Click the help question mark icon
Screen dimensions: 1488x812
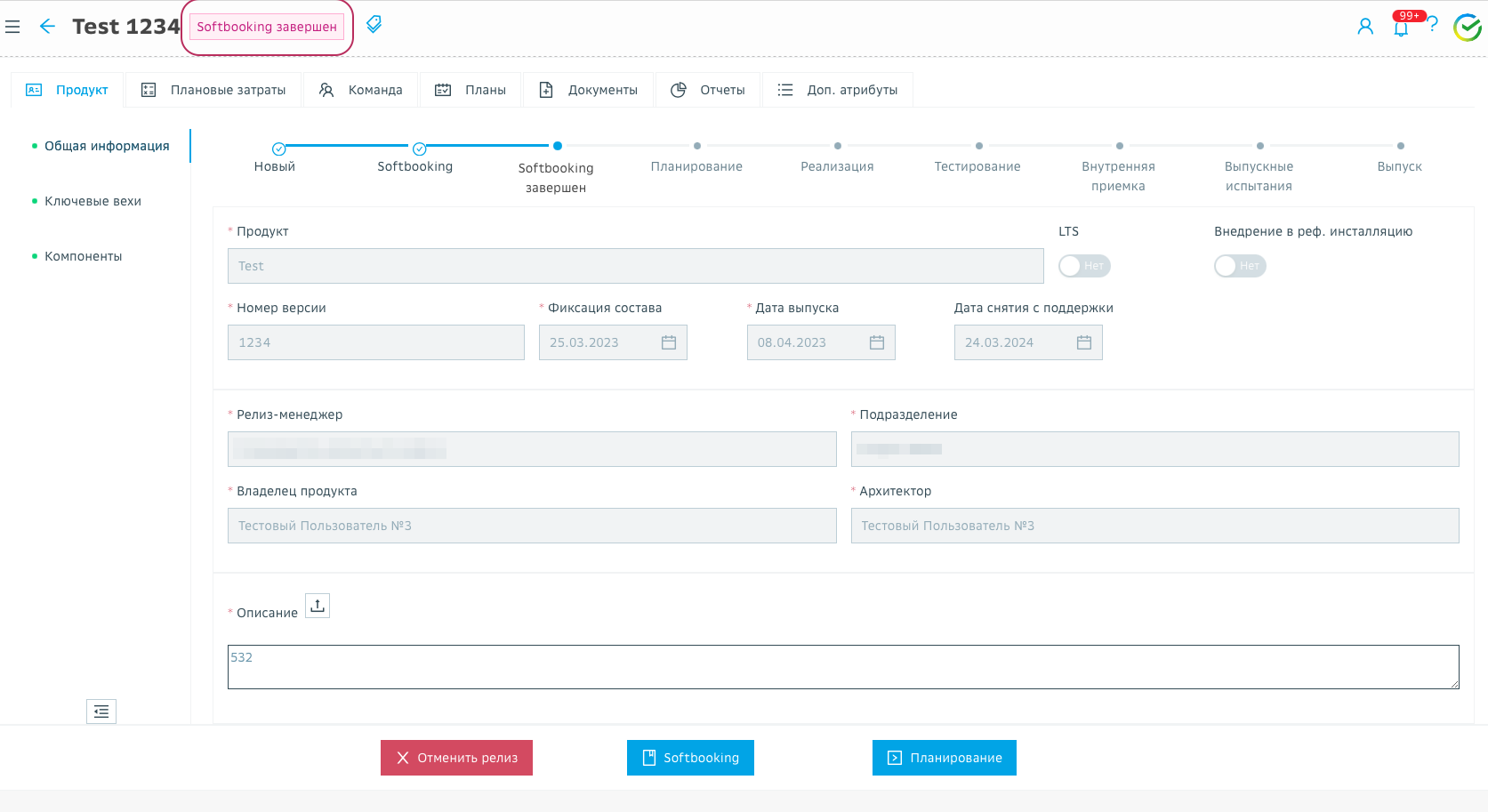[x=1433, y=25]
